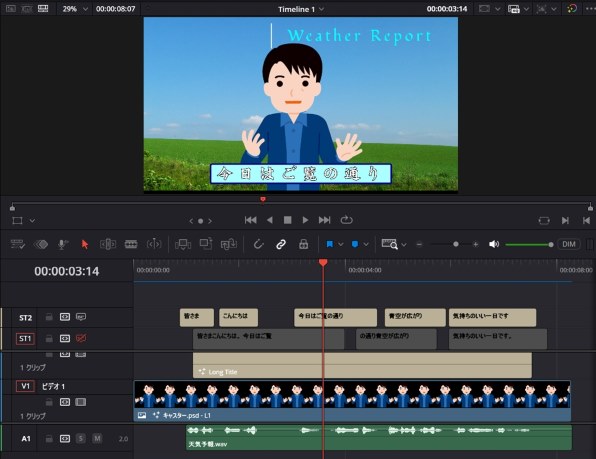Select the V1 track destination button
The image size is (596, 459).
click(x=25, y=386)
